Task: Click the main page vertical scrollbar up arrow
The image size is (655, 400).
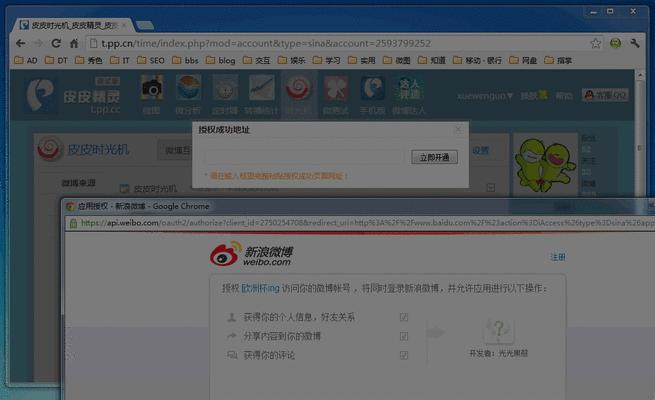Action: pyautogui.click(x=640, y=75)
